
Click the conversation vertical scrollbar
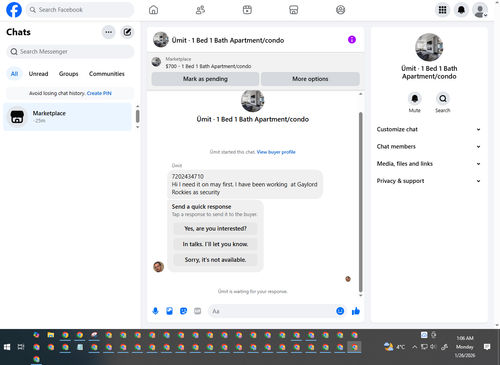coord(360,202)
